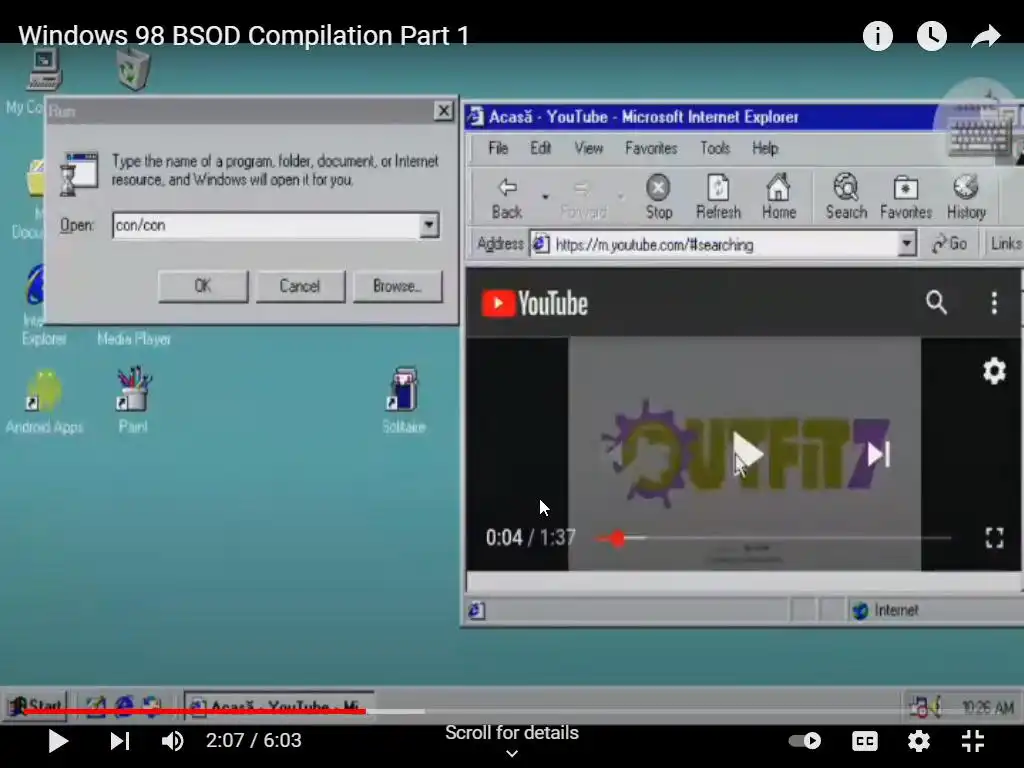The height and width of the screenshot is (768, 1024).
Task: Click the taskbar clock showing 10:26 AM
Action: 987,707
